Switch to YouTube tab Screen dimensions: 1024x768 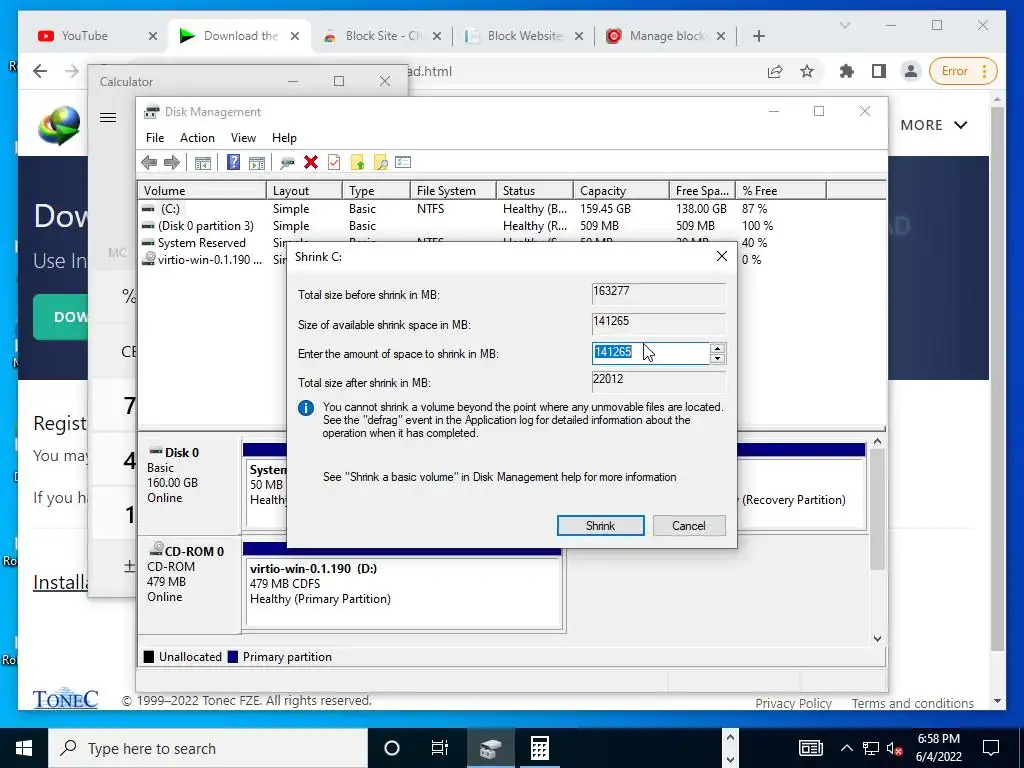point(85,36)
